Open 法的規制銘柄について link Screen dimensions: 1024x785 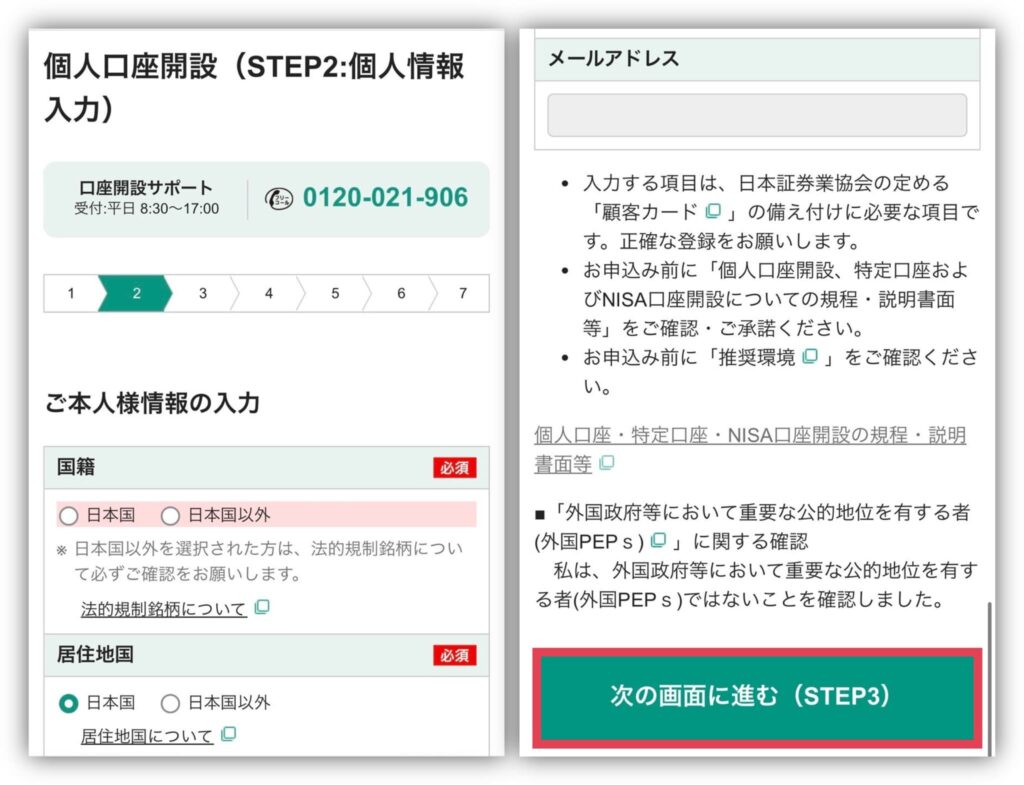pos(163,608)
